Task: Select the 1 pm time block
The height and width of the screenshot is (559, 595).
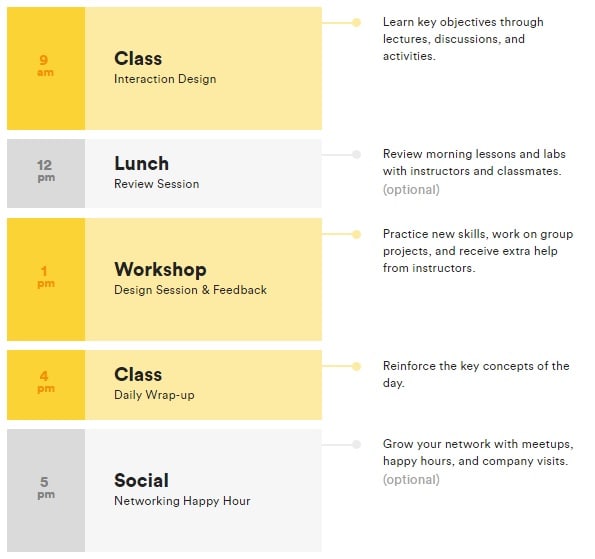Action: 46,279
